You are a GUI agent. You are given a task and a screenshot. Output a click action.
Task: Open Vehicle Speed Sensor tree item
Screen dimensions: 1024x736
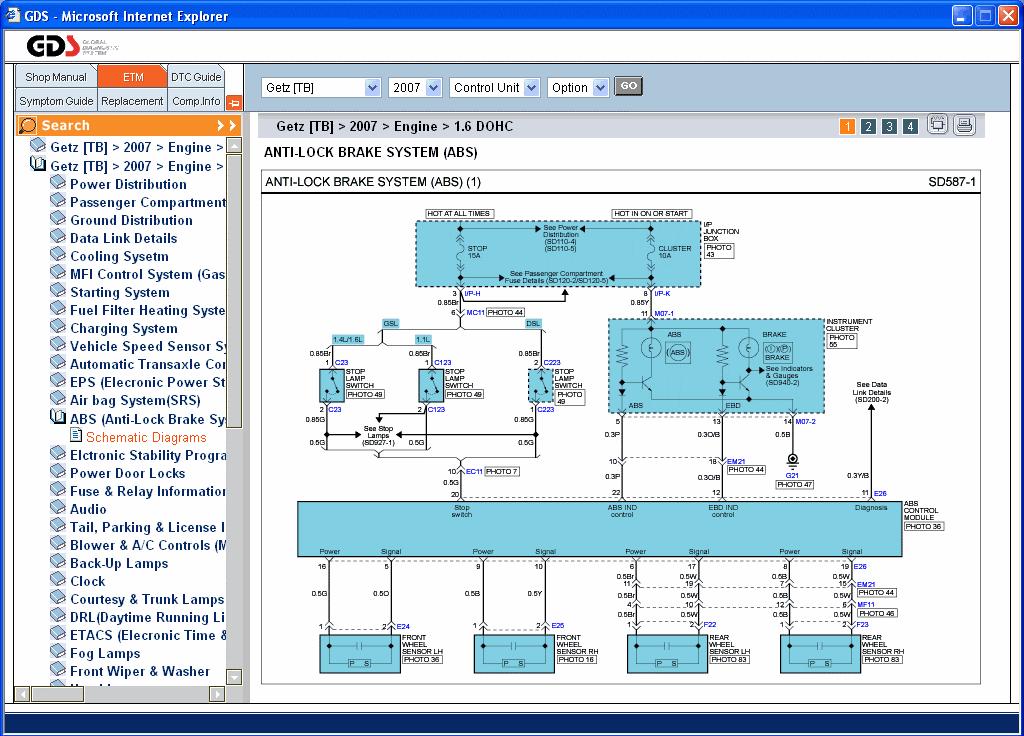[148, 346]
